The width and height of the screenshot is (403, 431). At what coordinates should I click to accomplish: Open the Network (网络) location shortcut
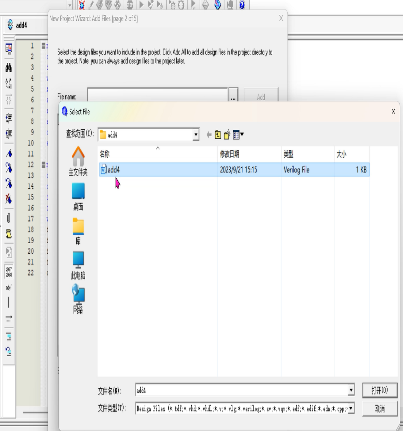(78, 299)
